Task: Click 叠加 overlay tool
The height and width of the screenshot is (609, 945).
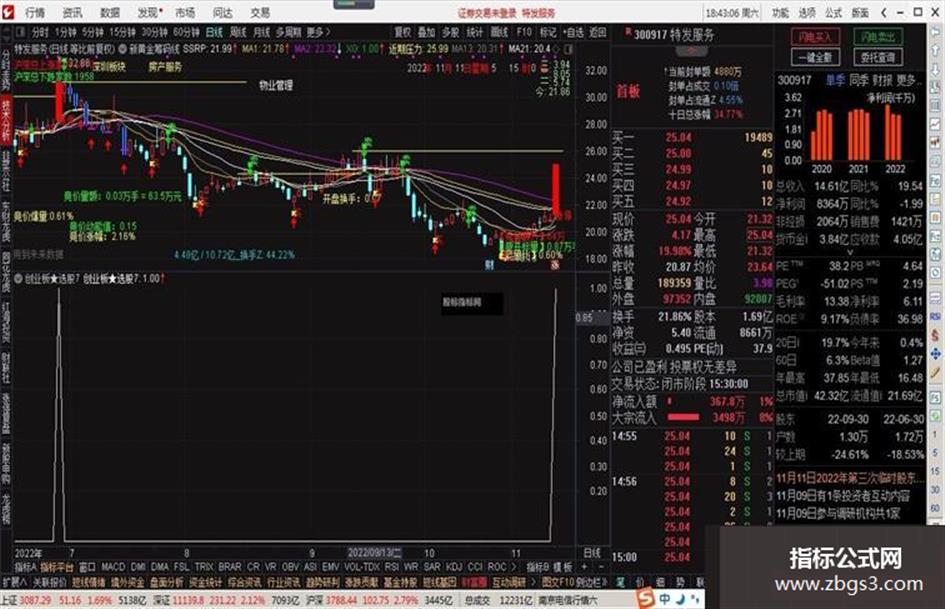Action: 427,32
